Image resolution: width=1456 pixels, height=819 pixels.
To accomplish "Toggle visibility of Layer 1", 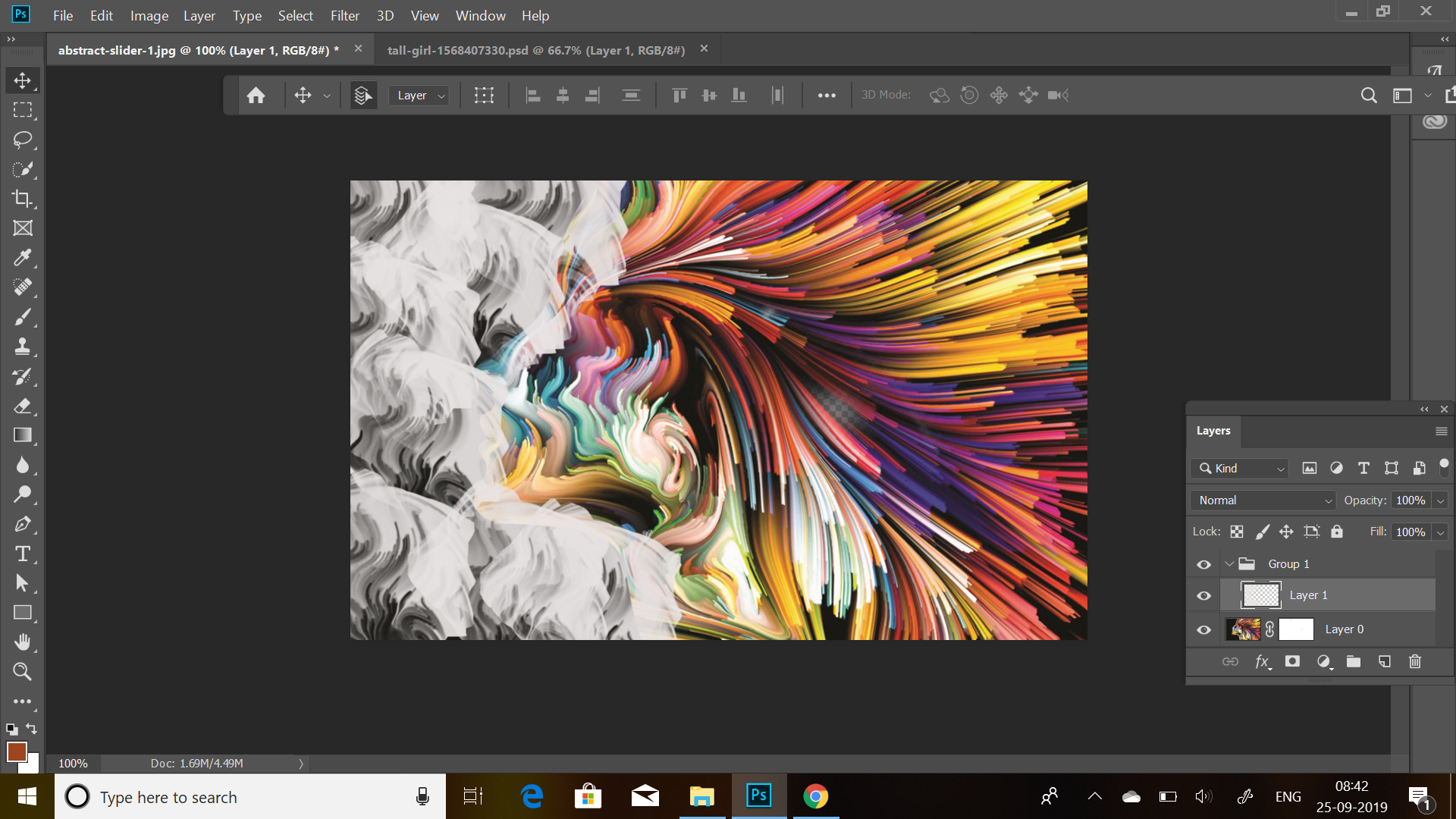I will tap(1203, 596).
